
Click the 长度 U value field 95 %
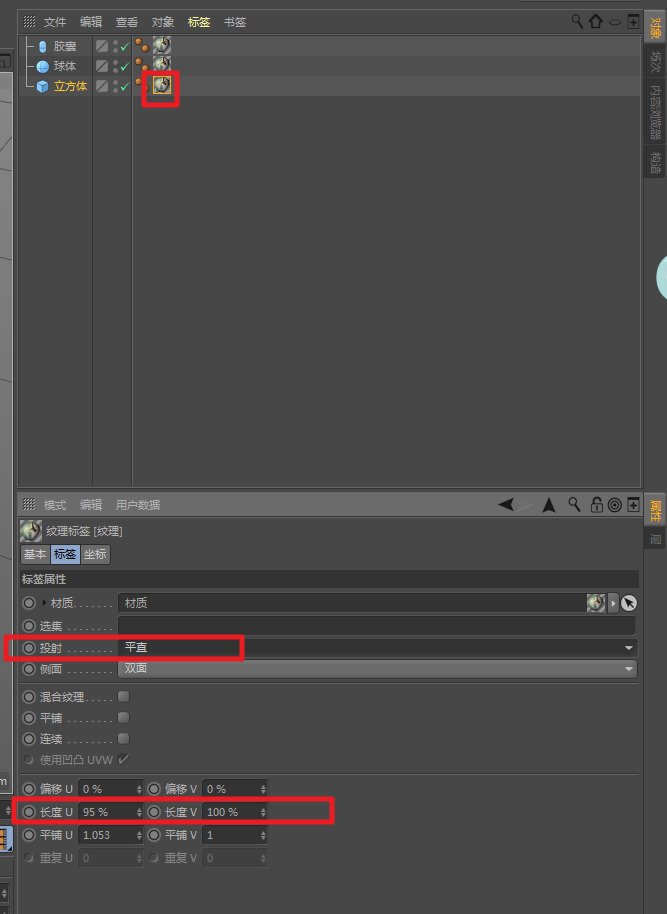(x=107, y=812)
